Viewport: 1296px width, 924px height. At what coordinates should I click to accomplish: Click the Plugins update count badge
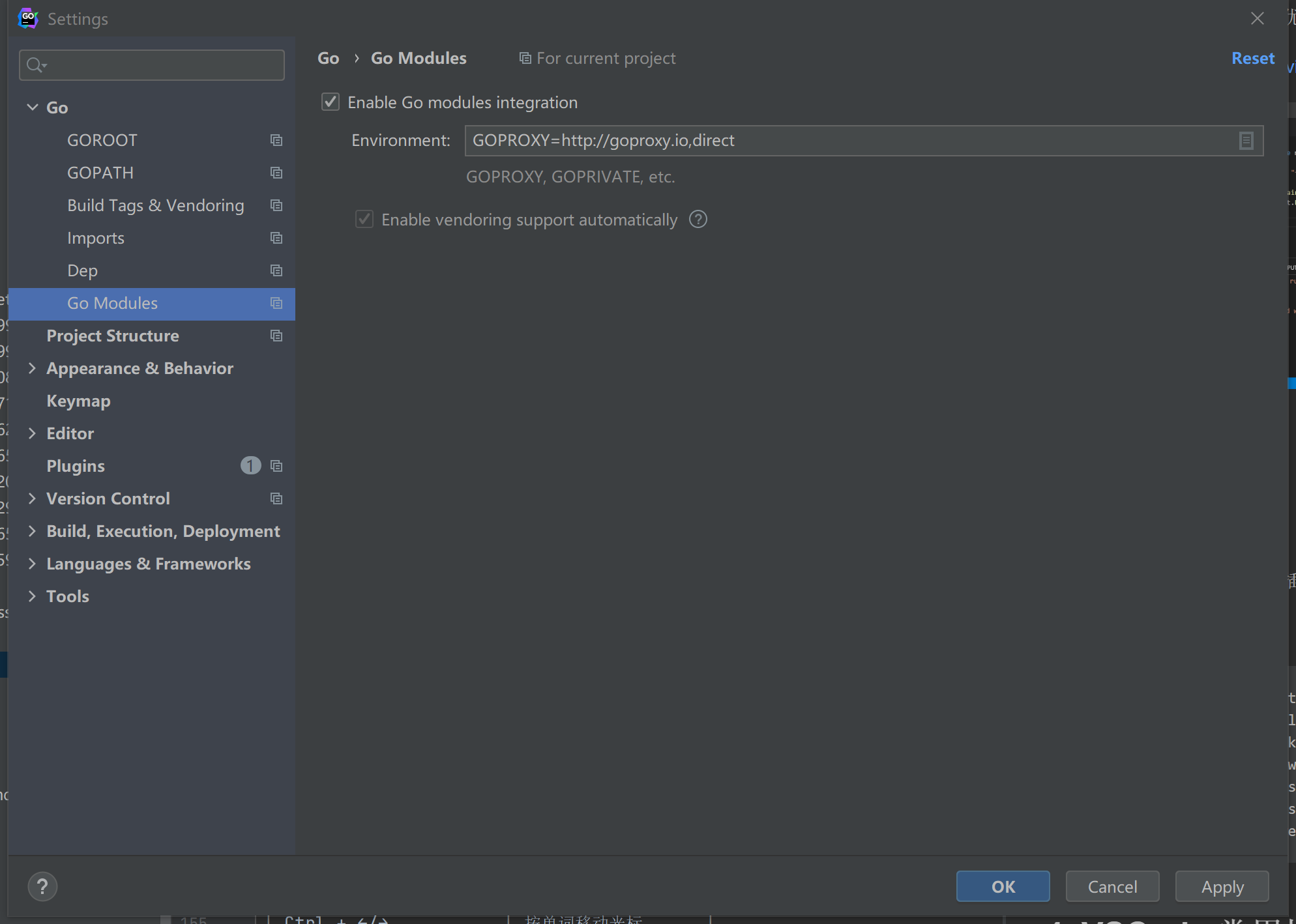(x=250, y=465)
